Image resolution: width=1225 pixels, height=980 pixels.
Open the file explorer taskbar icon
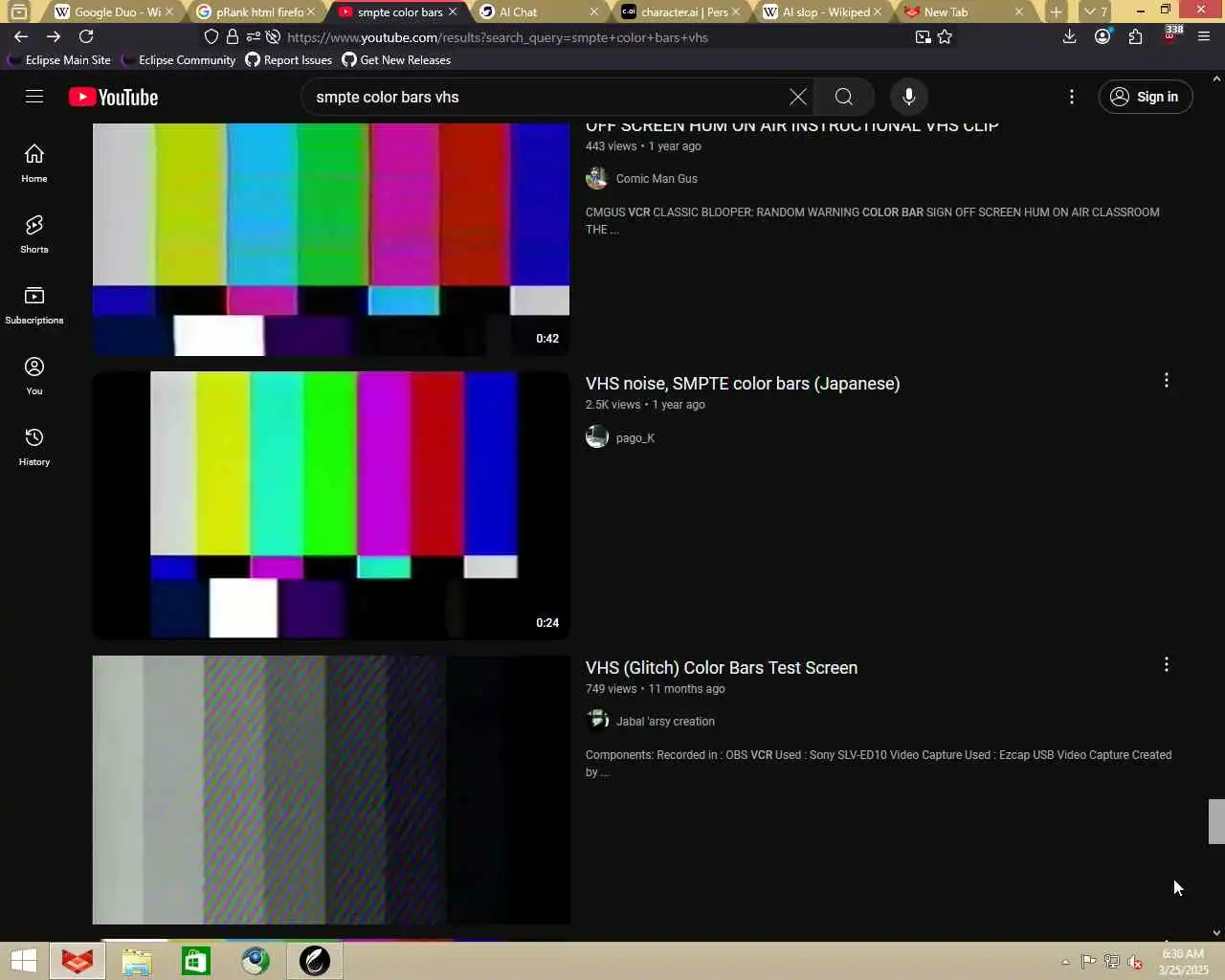point(137,961)
